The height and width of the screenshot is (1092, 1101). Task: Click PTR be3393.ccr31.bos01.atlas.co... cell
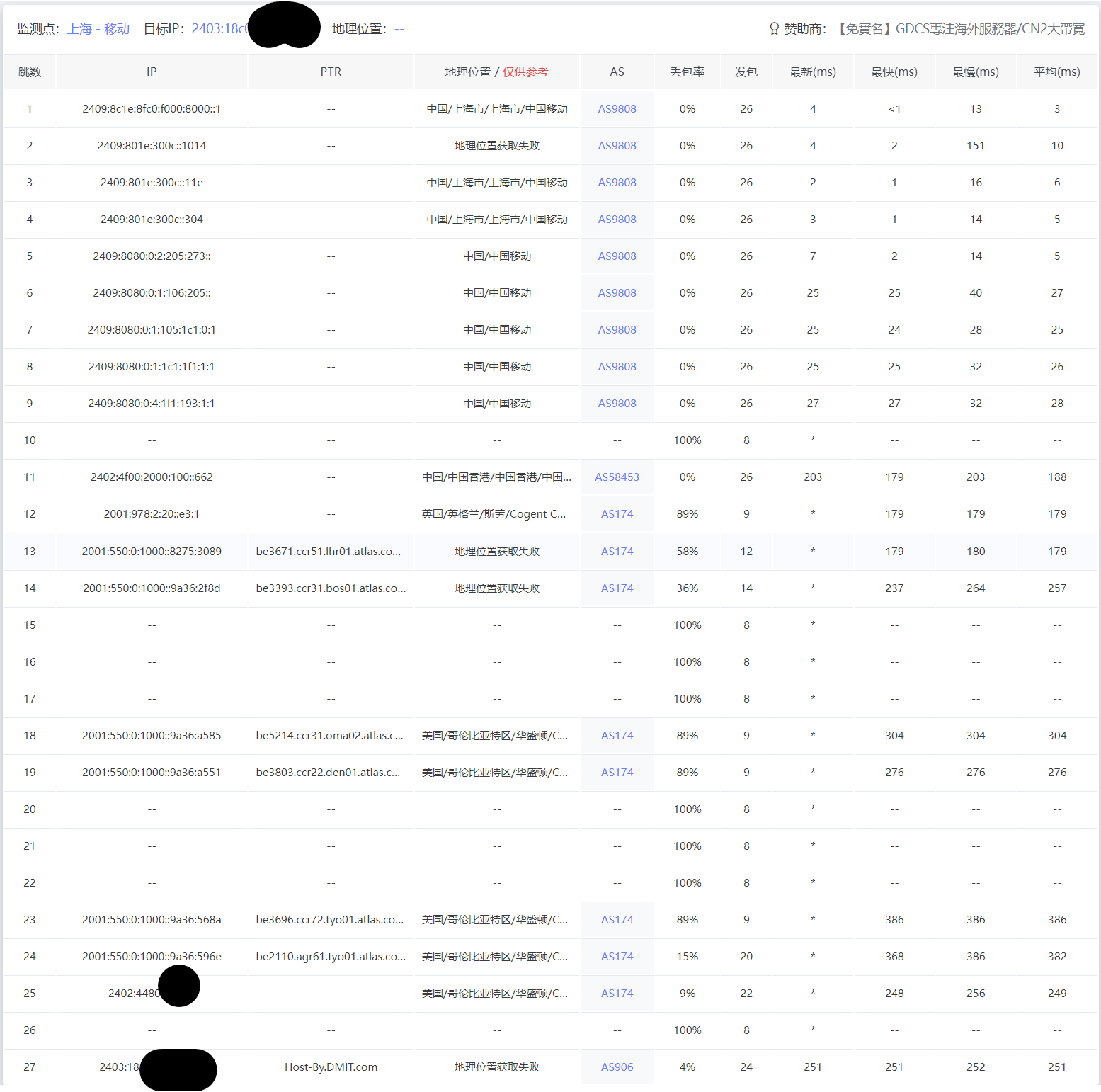tap(331, 588)
